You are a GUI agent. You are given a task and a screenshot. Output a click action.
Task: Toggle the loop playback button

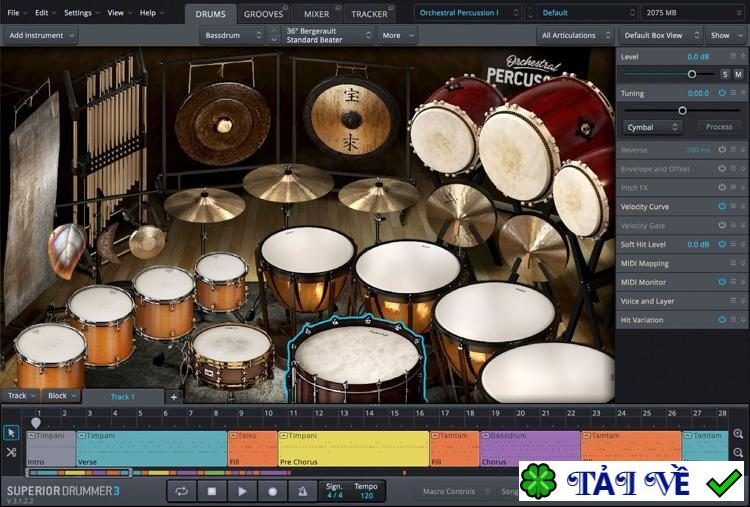[x=182, y=491]
